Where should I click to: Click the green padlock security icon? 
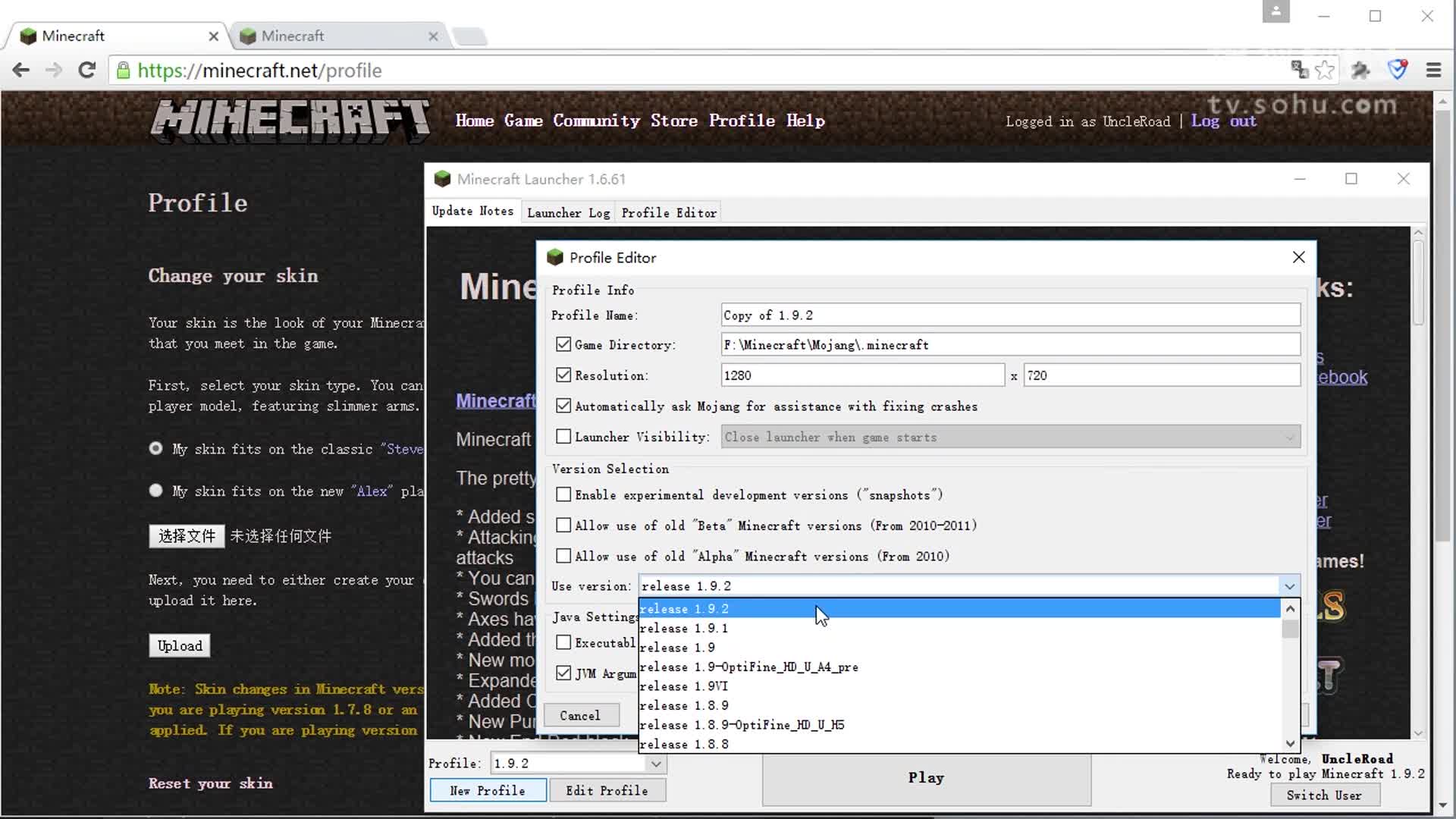point(123,71)
